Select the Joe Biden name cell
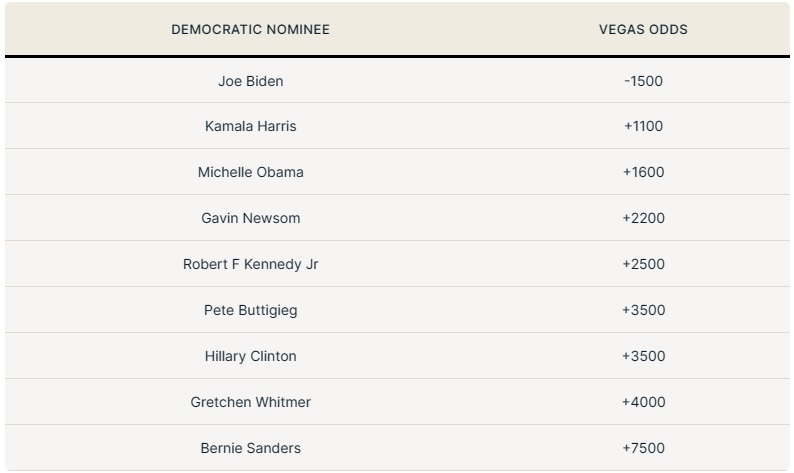The image size is (794, 473). (250, 81)
